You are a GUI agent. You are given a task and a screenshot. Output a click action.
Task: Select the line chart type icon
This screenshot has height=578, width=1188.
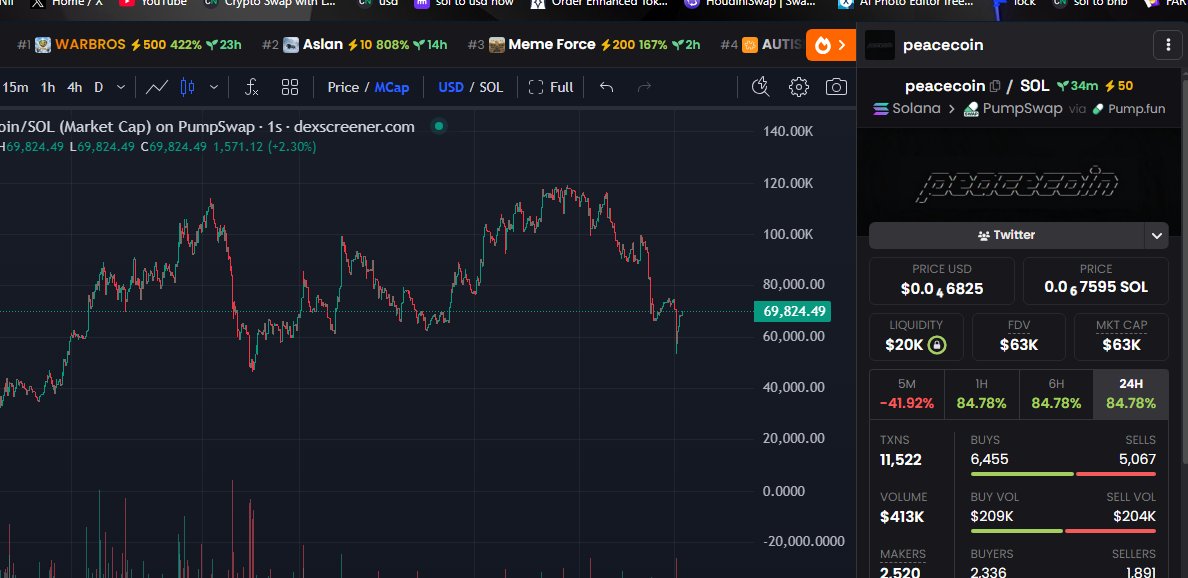click(157, 87)
